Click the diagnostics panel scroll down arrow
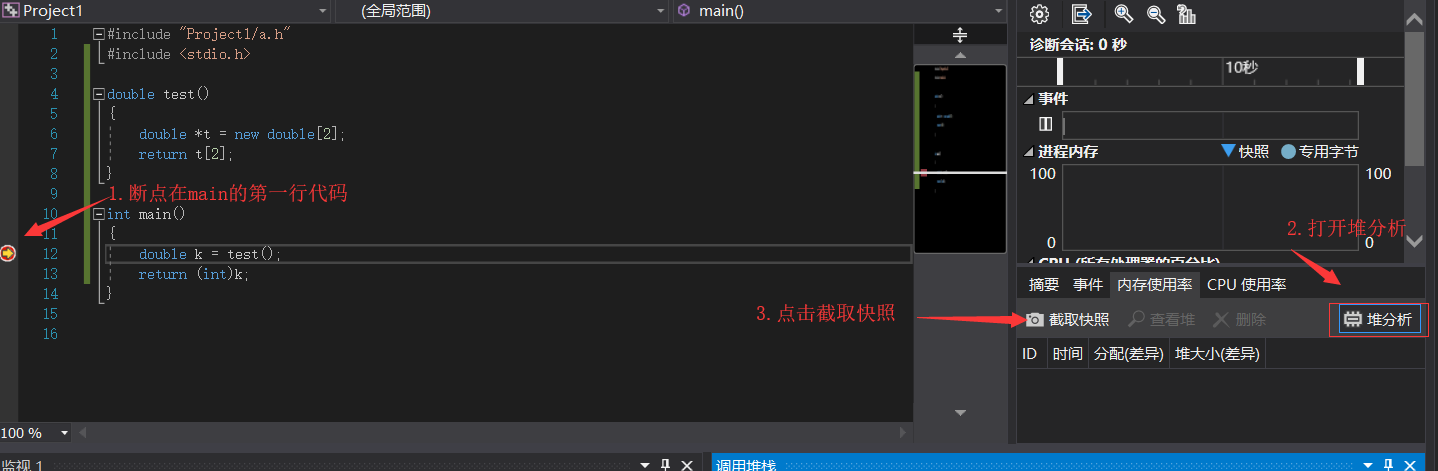Screen dimensions: 1438x471 point(1415,240)
